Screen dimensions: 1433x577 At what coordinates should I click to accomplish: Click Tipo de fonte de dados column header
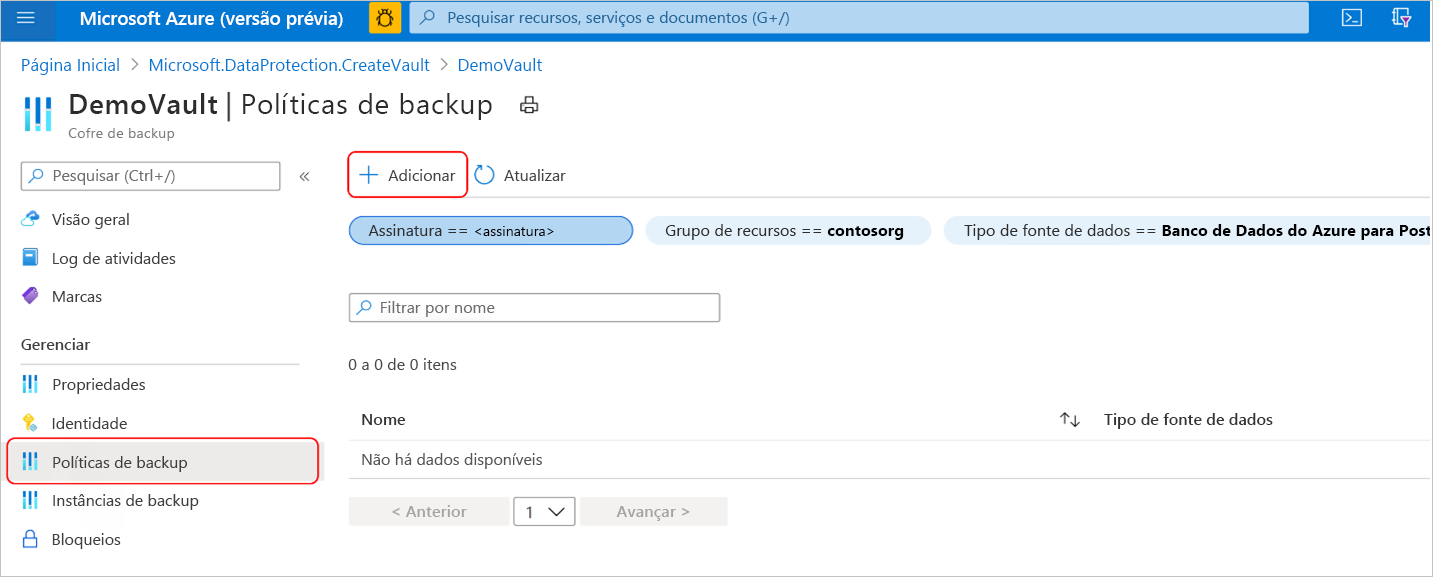(1188, 420)
